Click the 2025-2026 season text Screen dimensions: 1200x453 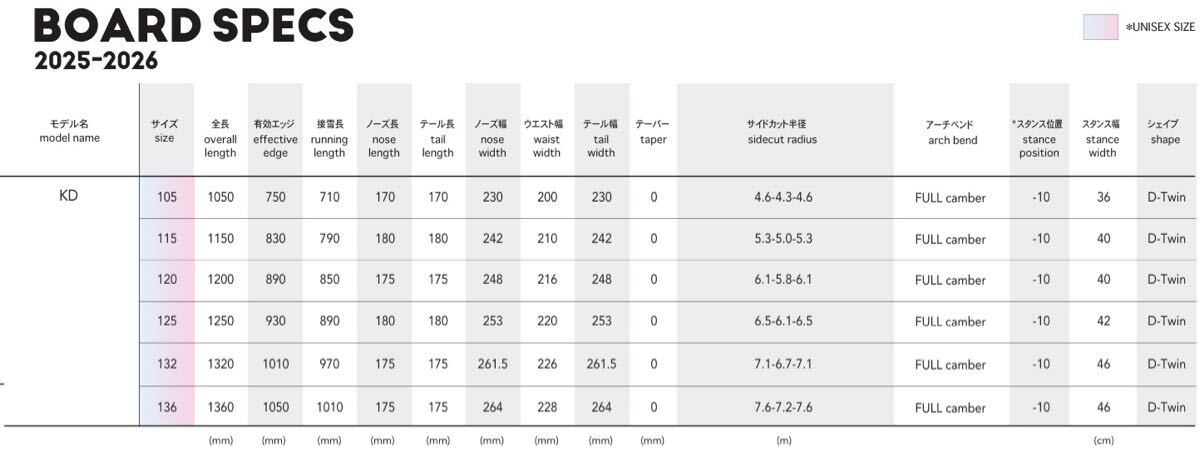(x=96, y=61)
